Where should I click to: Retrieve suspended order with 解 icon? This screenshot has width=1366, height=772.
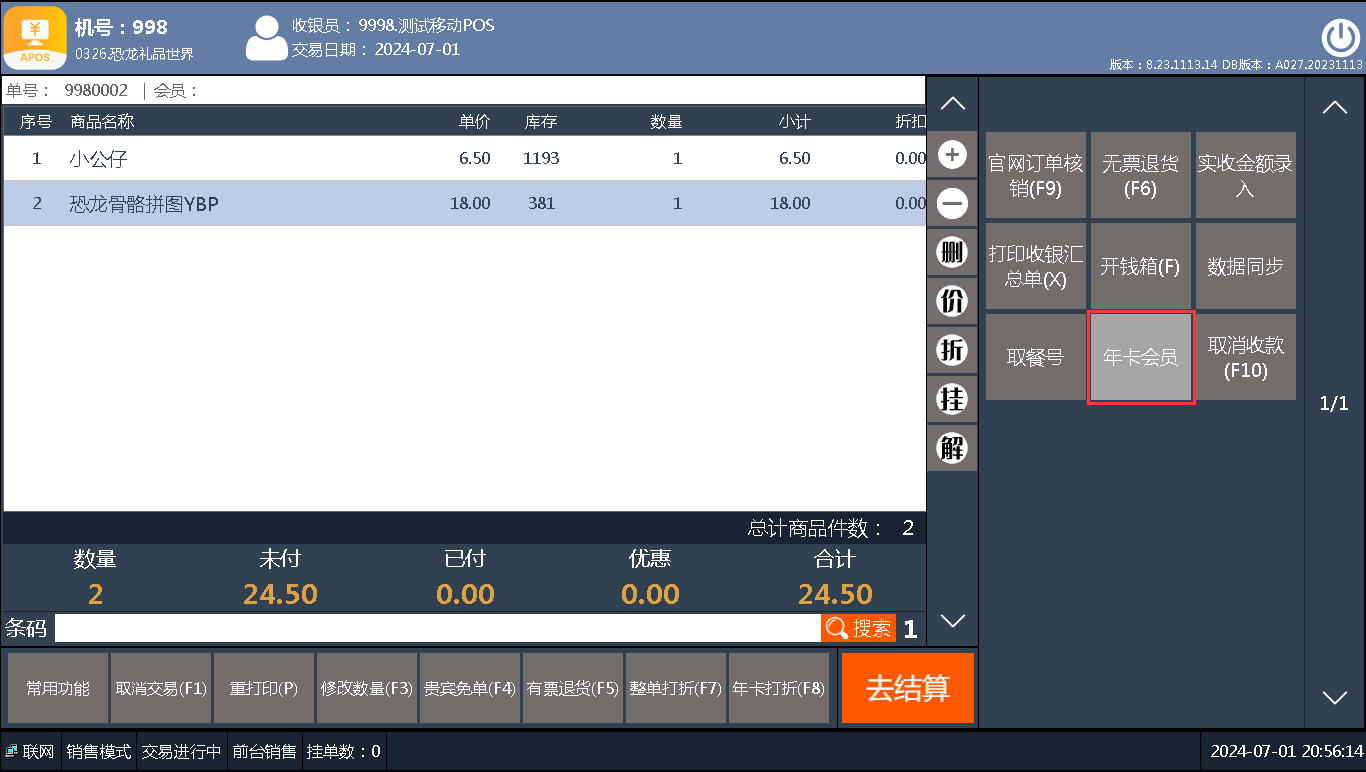pyautogui.click(x=953, y=447)
